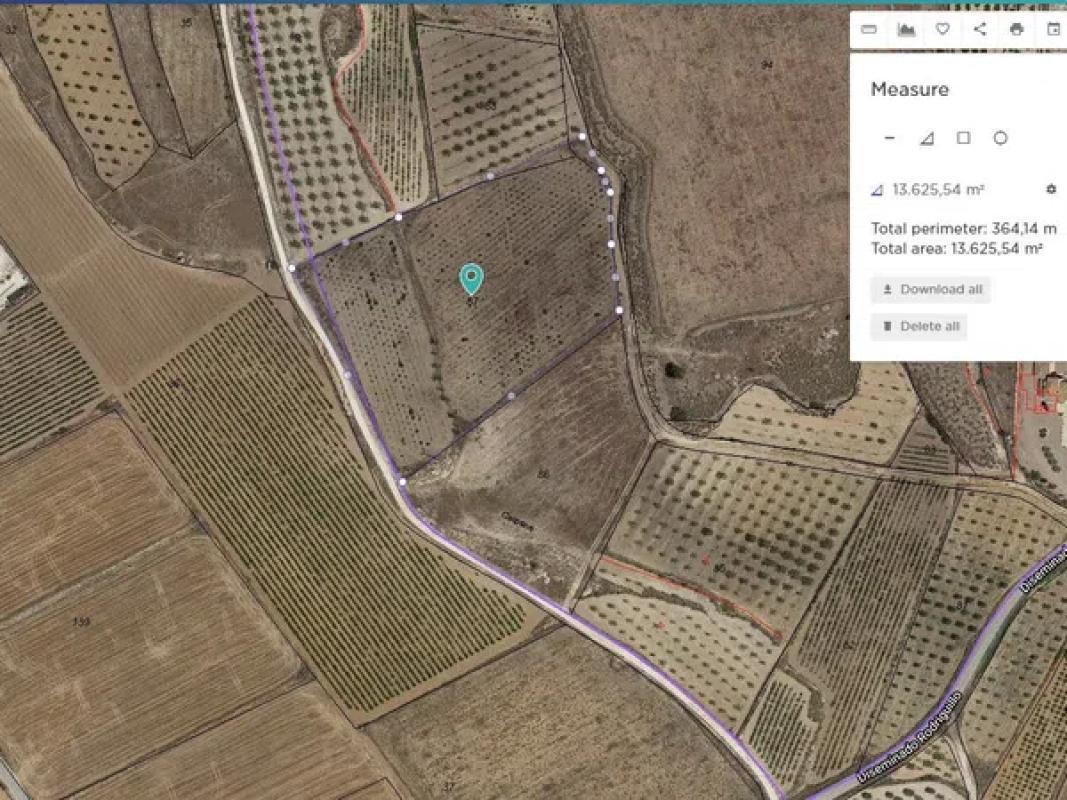Click the teal location pin on map
The width and height of the screenshot is (1067, 800).
(x=471, y=278)
